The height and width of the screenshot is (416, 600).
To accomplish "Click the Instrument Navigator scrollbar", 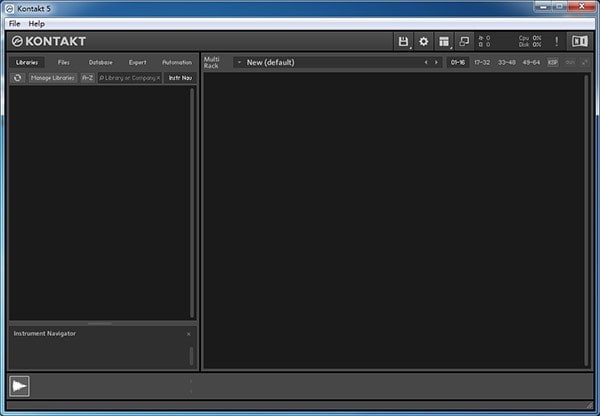I will (191, 356).
